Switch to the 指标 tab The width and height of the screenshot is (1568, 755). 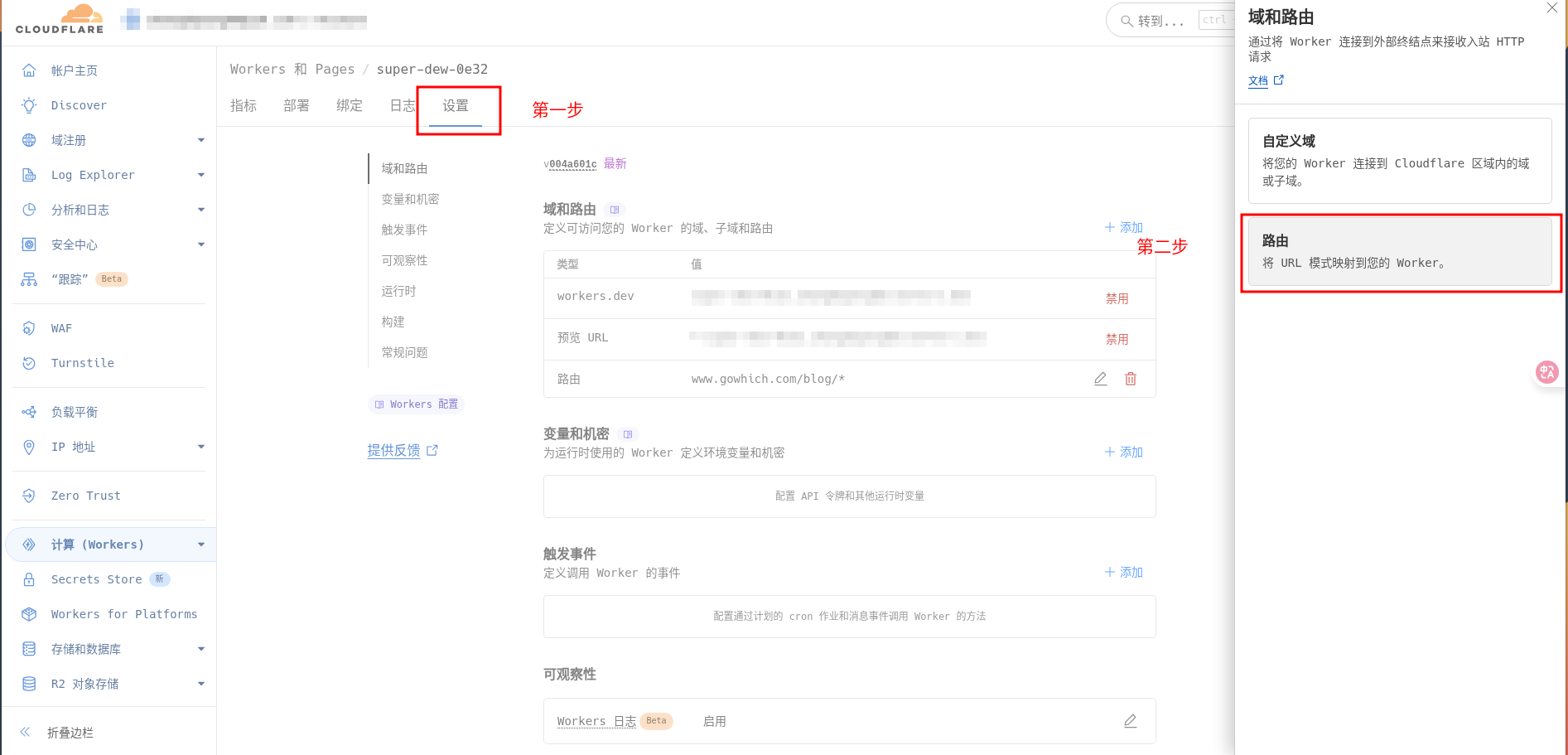pos(244,105)
